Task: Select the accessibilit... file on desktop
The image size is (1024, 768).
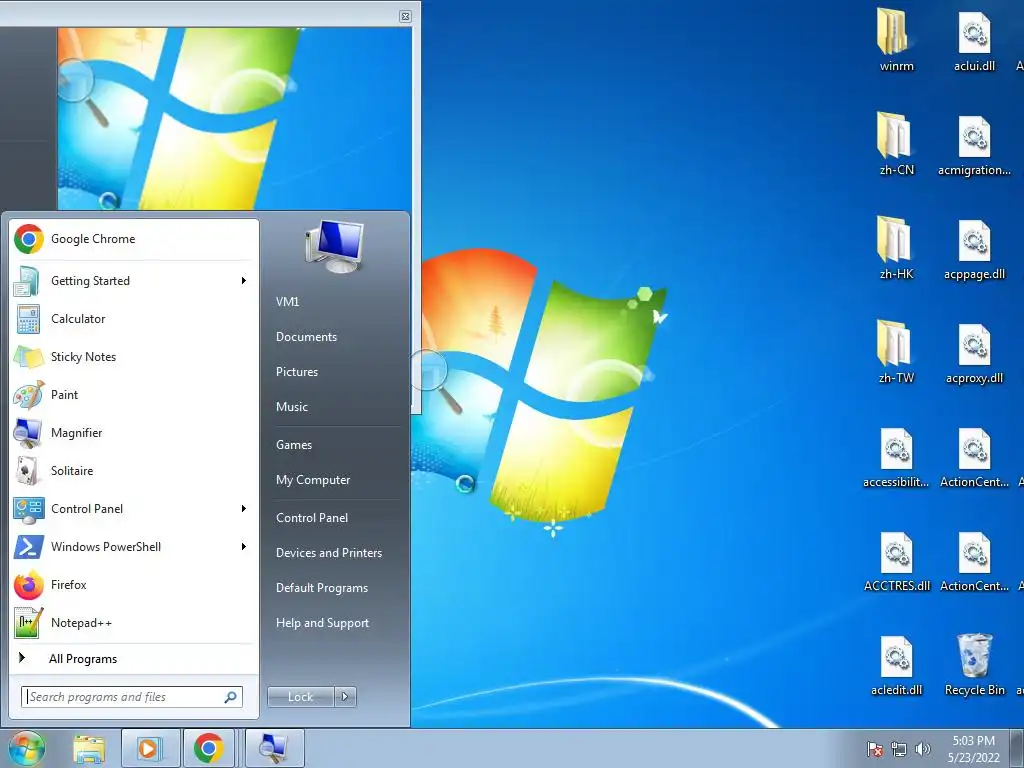Action: (896, 456)
